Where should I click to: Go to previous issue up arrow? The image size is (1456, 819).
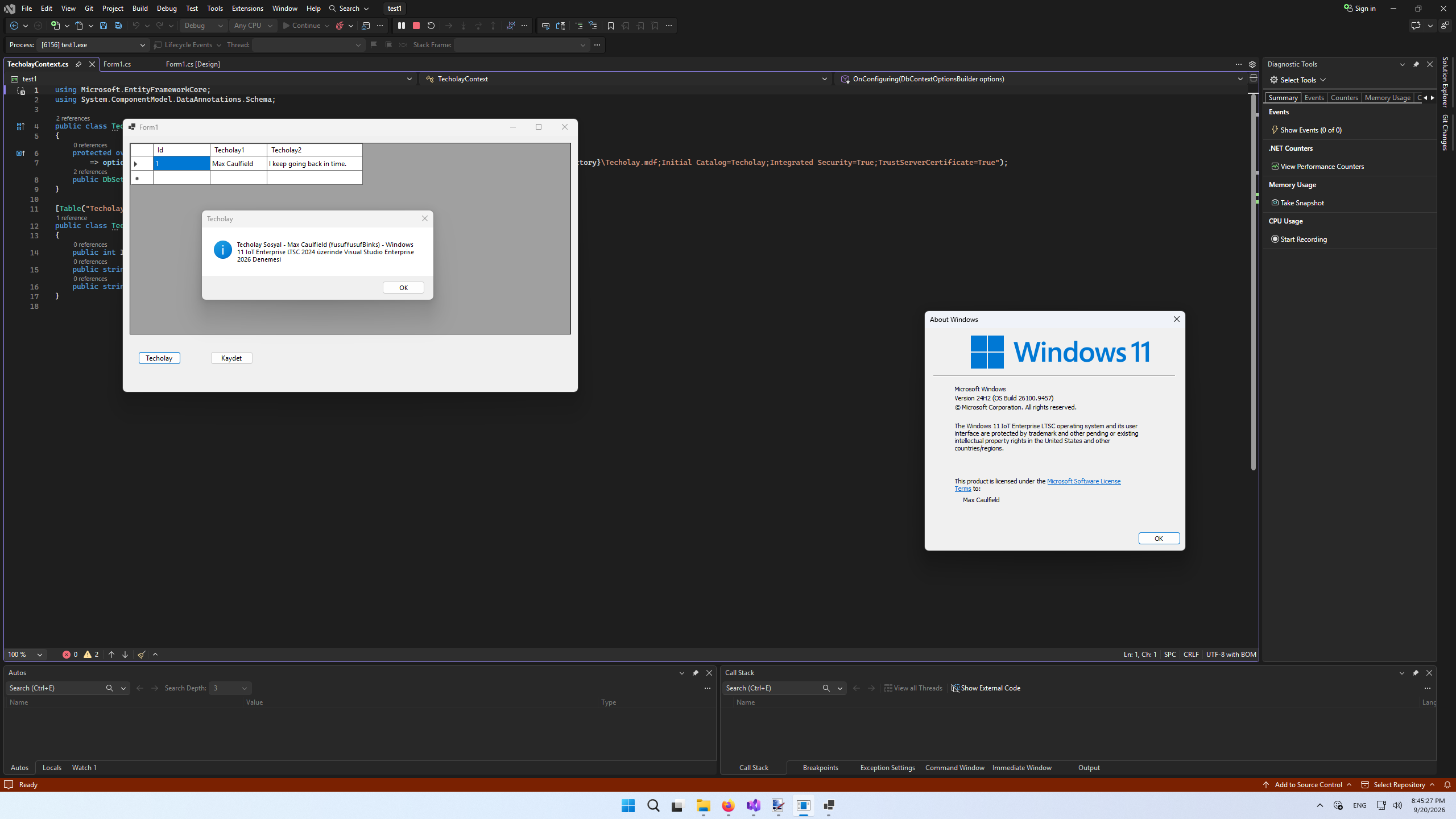pos(111,655)
